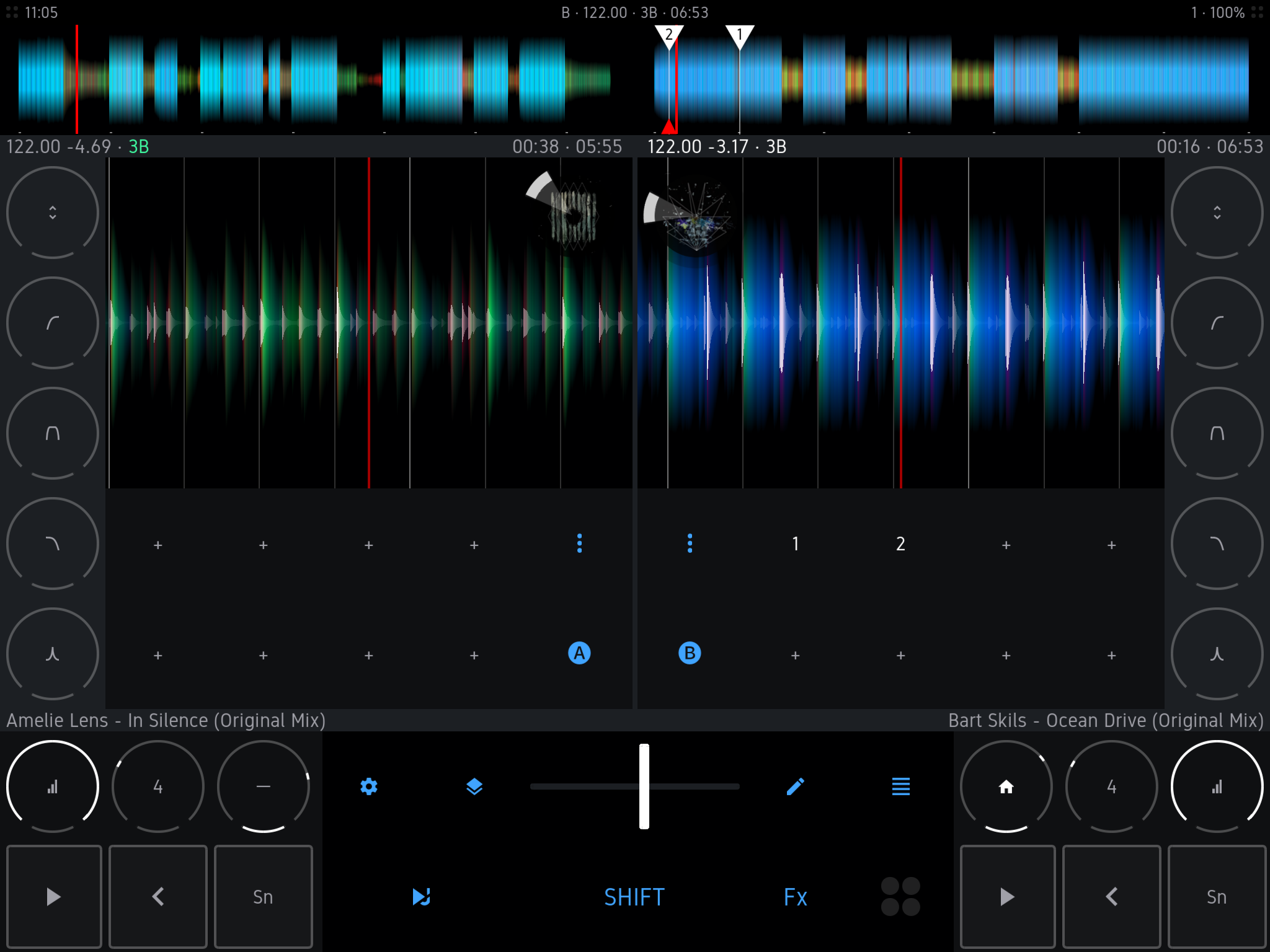Click the layers stack icon
This screenshot has height=952, width=1270.
(x=474, y=787)
